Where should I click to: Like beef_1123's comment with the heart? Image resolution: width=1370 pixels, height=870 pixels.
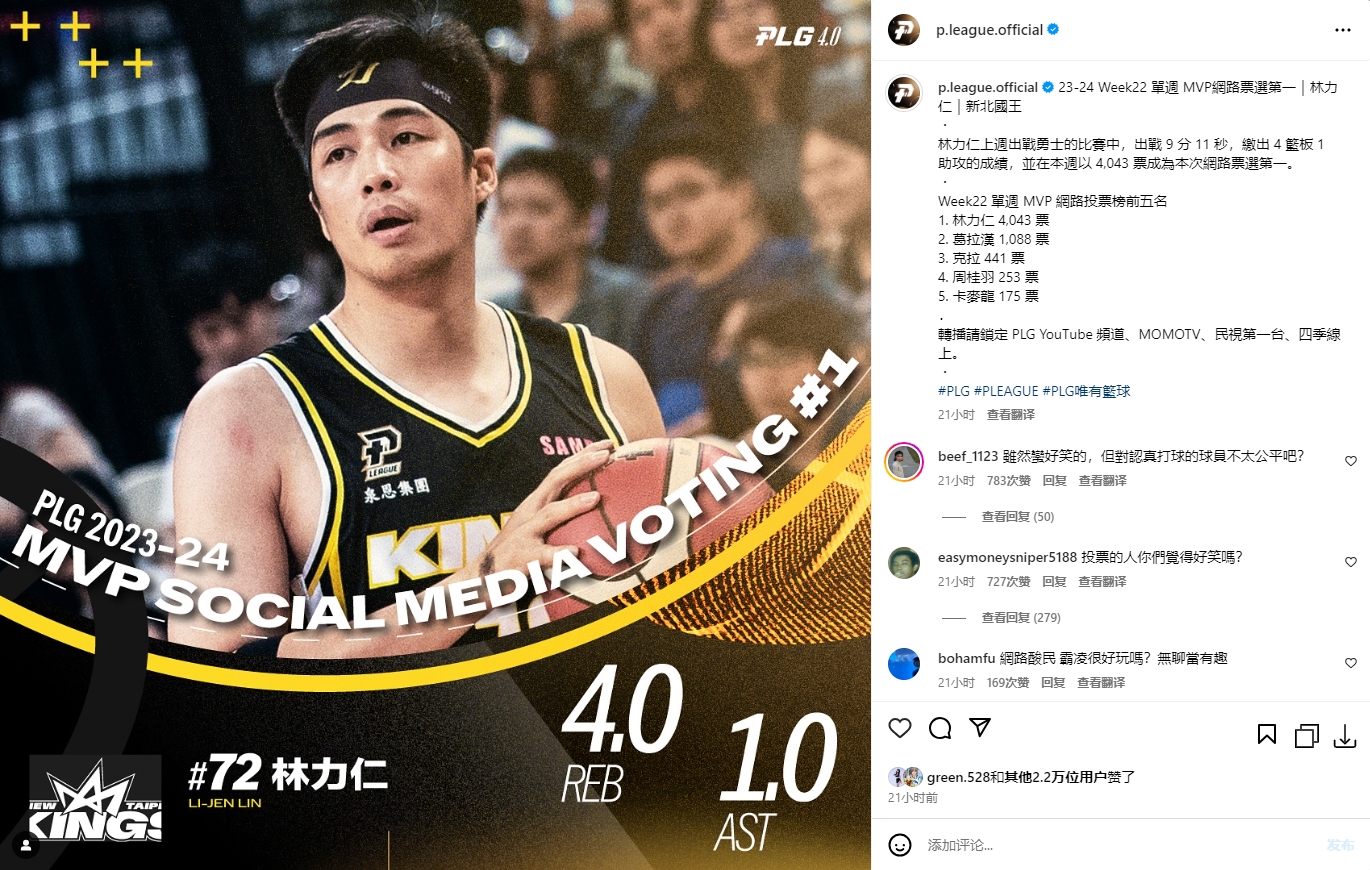click(1351, 461)
